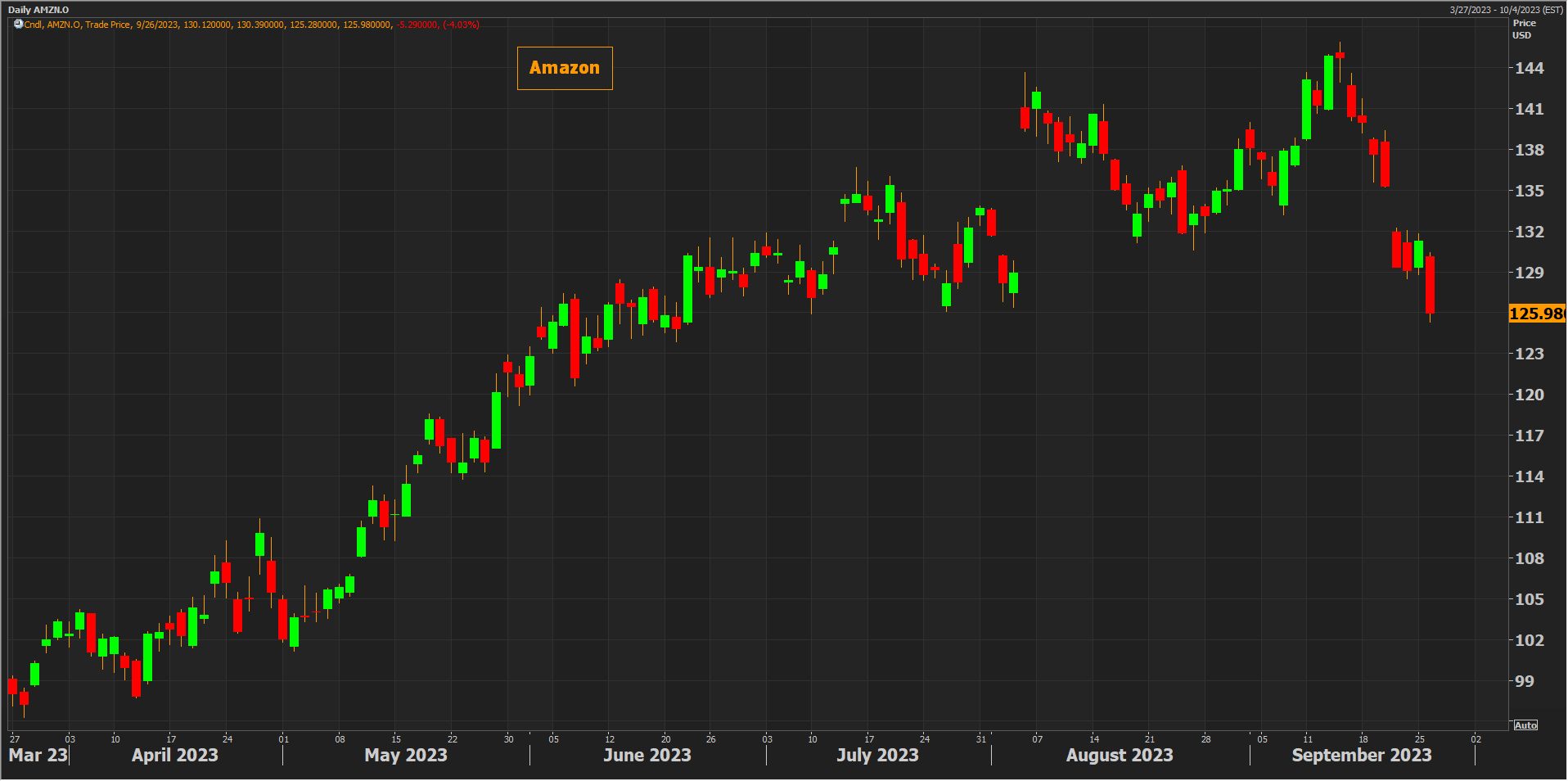Pick the April 2023 month label
Screen dimensions: 1568x781
coord(174,755)
